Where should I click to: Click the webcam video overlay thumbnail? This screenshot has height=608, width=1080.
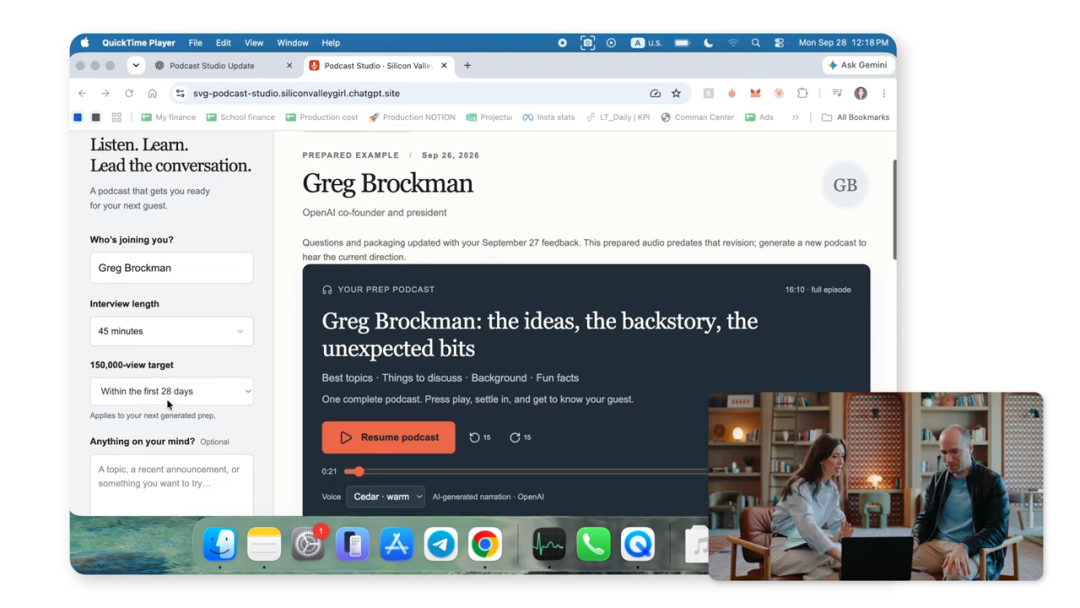click(x=875, y=486)
